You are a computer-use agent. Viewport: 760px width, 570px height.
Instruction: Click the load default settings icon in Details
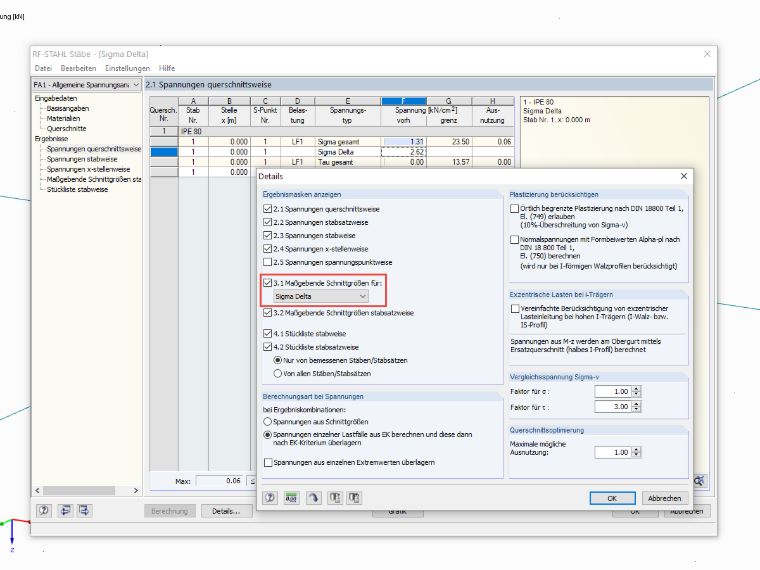click(334, 498)
